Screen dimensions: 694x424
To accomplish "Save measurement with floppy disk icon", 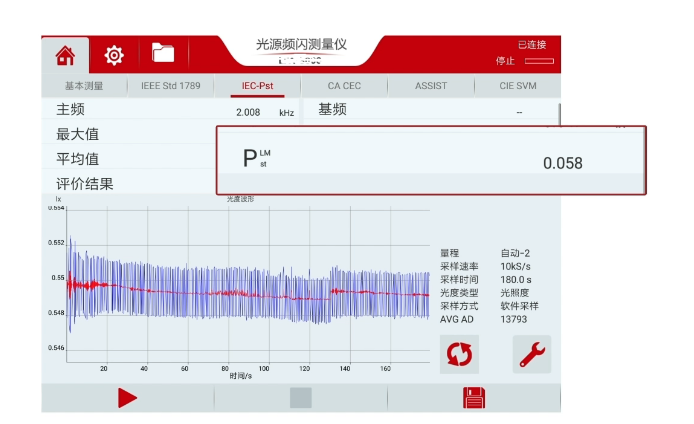I will [474, 397].
